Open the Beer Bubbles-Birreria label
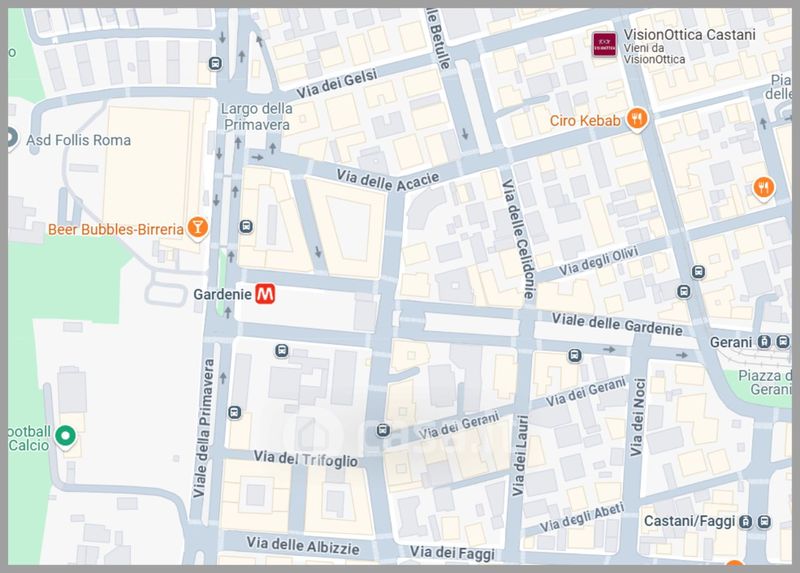This screenshot has width=800, height=573. (x=116, y=230)
